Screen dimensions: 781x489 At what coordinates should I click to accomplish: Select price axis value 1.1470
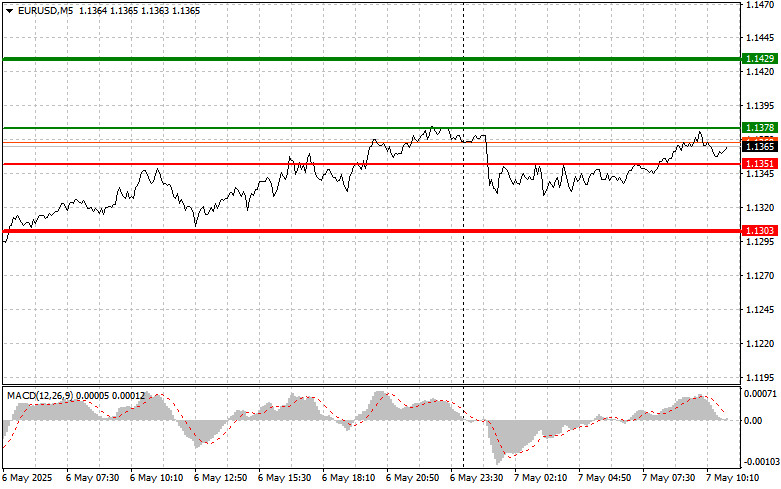(x=760, y=4)
